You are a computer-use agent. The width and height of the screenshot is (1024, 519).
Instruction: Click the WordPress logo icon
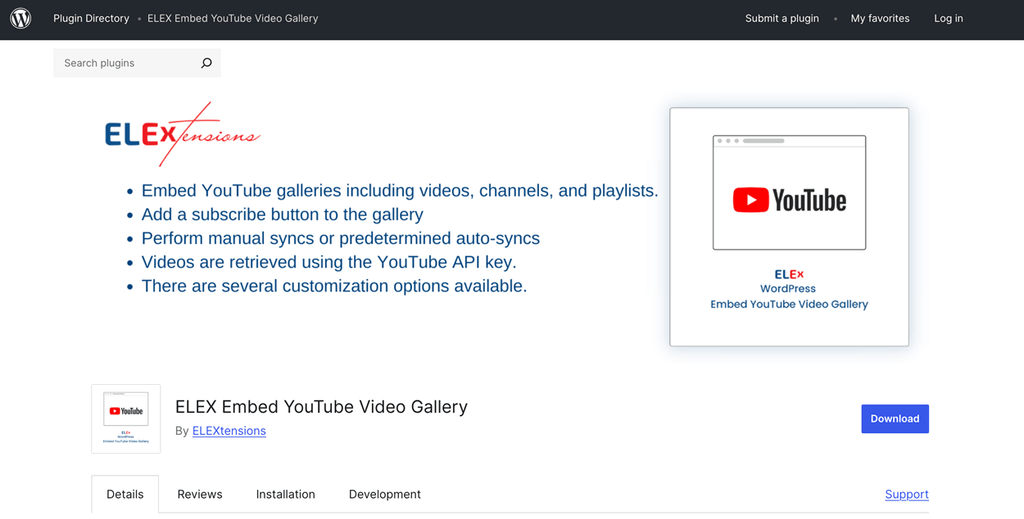pyautogui.click(x=20, y=18)
